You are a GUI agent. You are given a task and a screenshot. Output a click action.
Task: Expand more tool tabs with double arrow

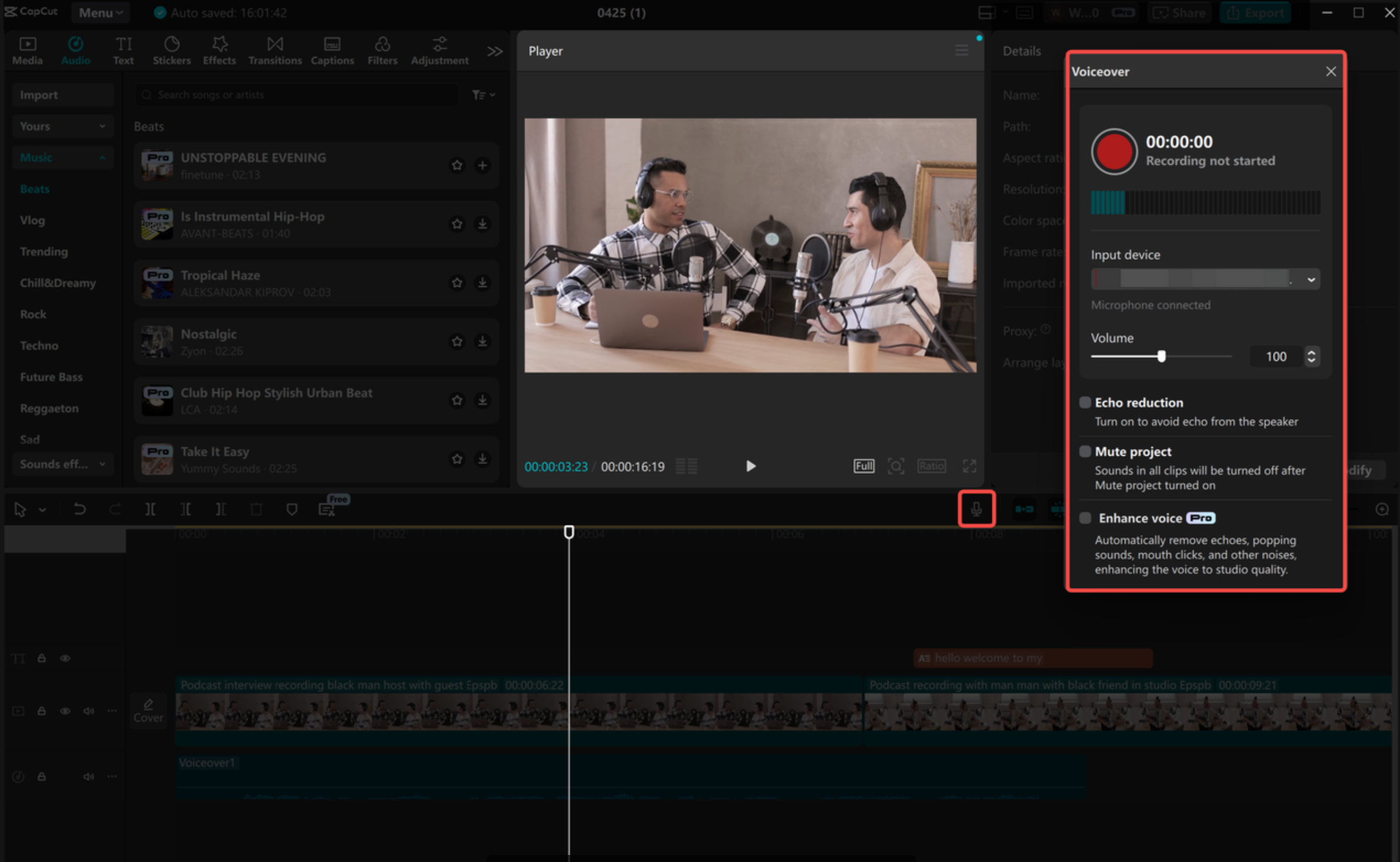tap(495, 52)
